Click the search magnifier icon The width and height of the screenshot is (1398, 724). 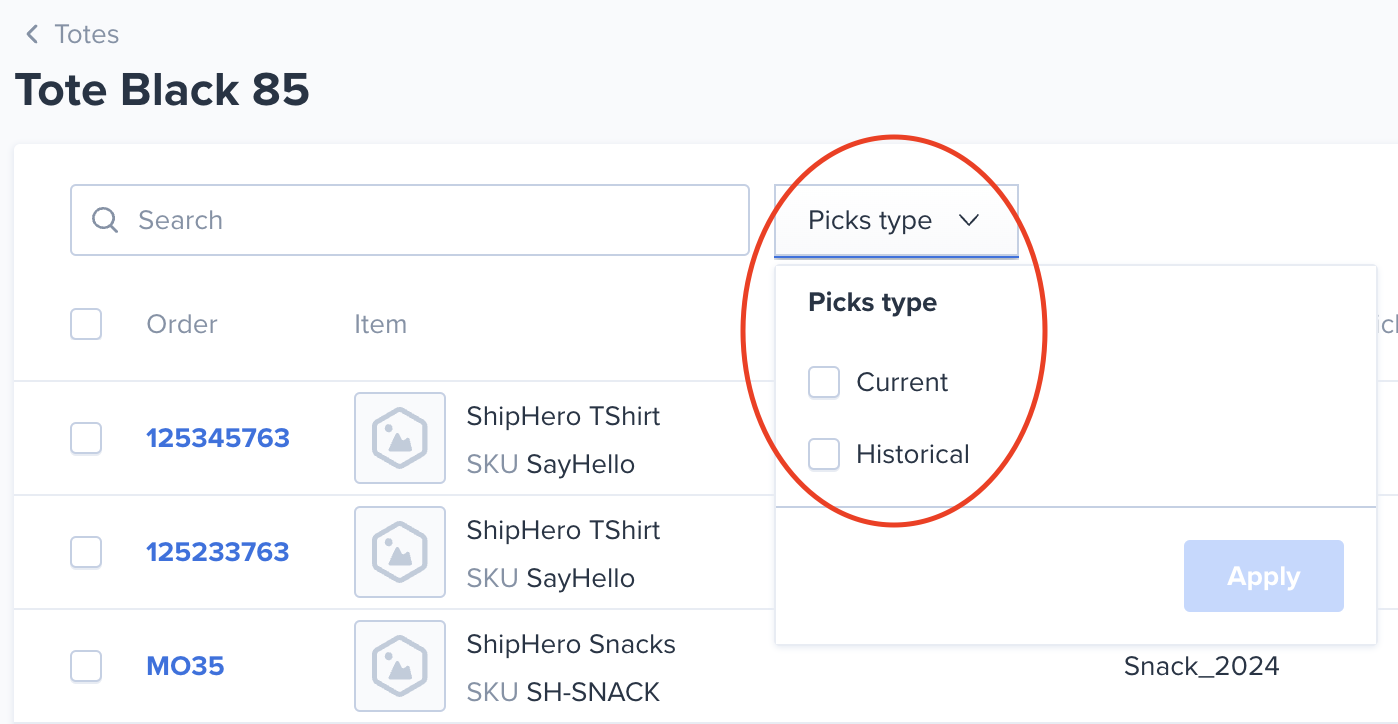[x=105, y=220]
